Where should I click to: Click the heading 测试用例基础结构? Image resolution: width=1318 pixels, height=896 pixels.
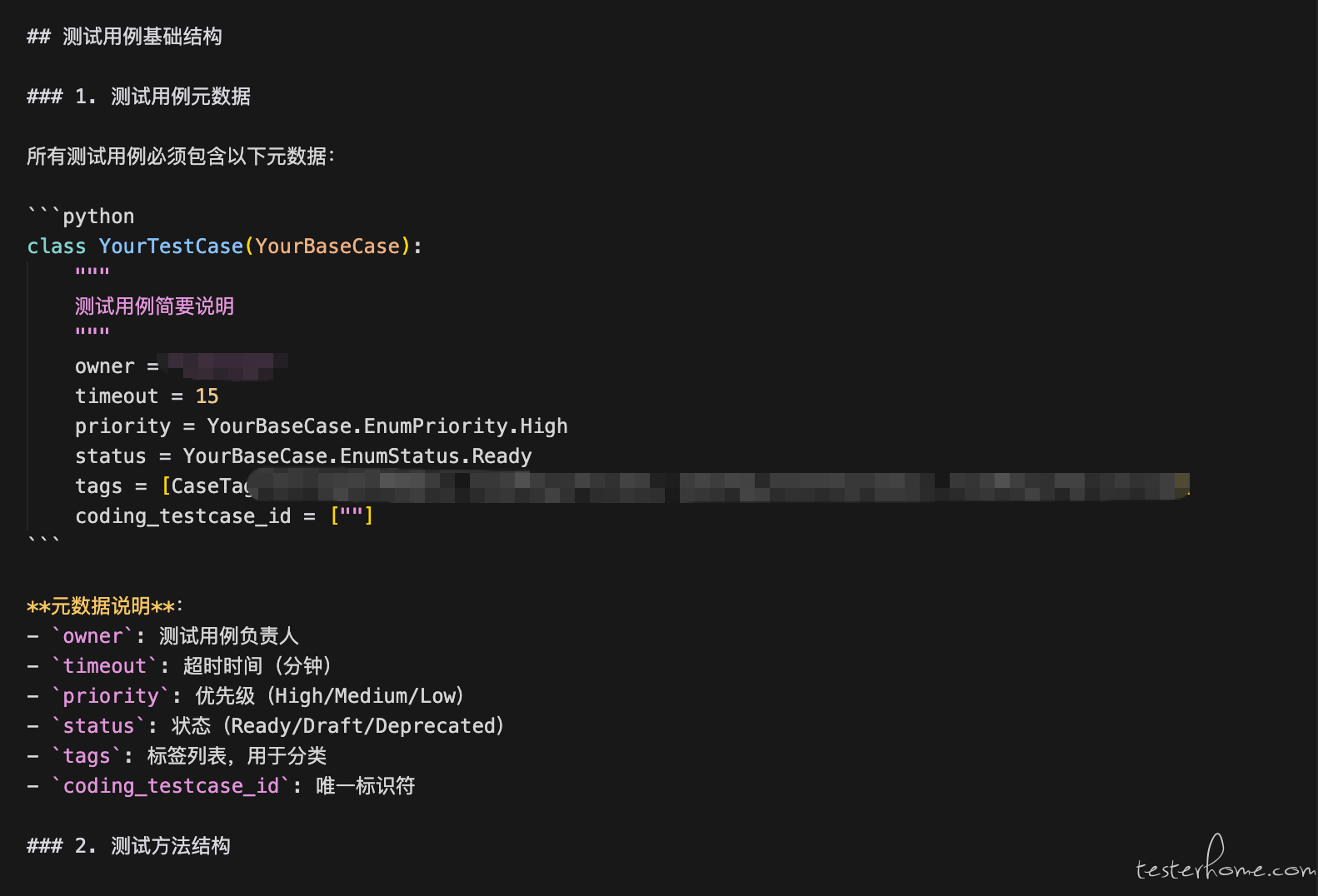142,37
